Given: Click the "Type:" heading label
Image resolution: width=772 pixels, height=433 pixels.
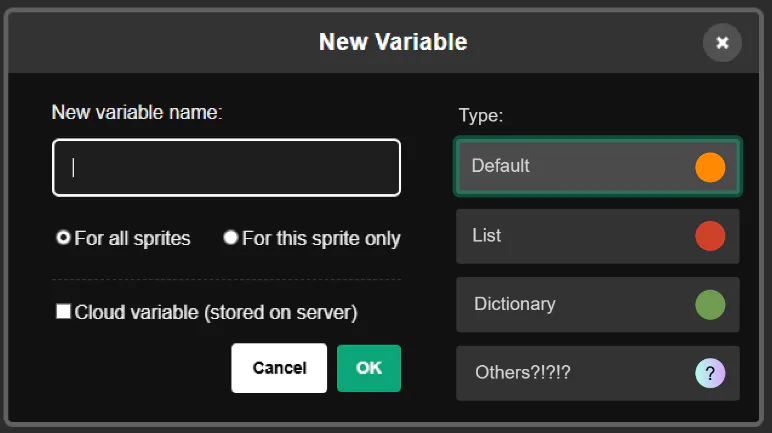Looking at the screenshot, I should [481, 116].
